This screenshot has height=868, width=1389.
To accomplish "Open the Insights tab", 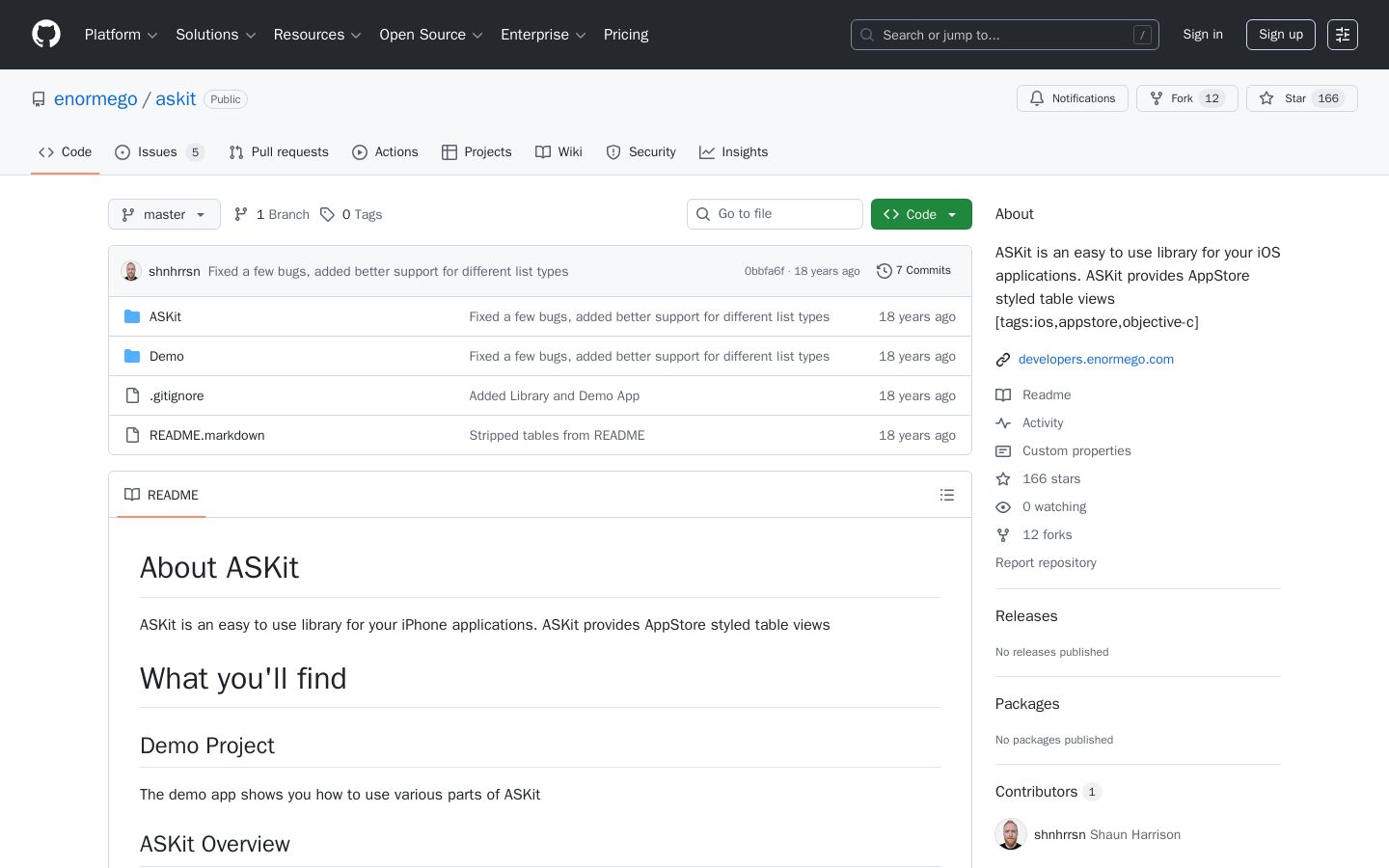I will click(x=734, y=152).
